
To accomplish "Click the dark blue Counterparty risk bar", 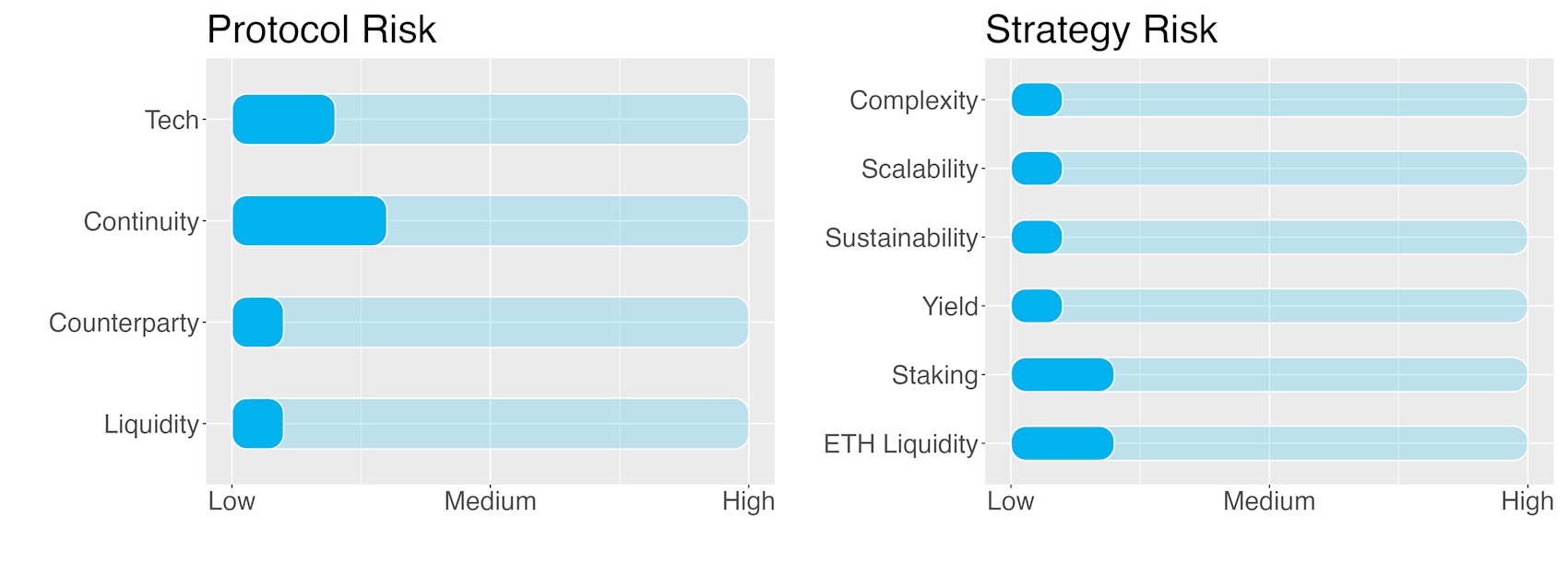I will point(257,323).
